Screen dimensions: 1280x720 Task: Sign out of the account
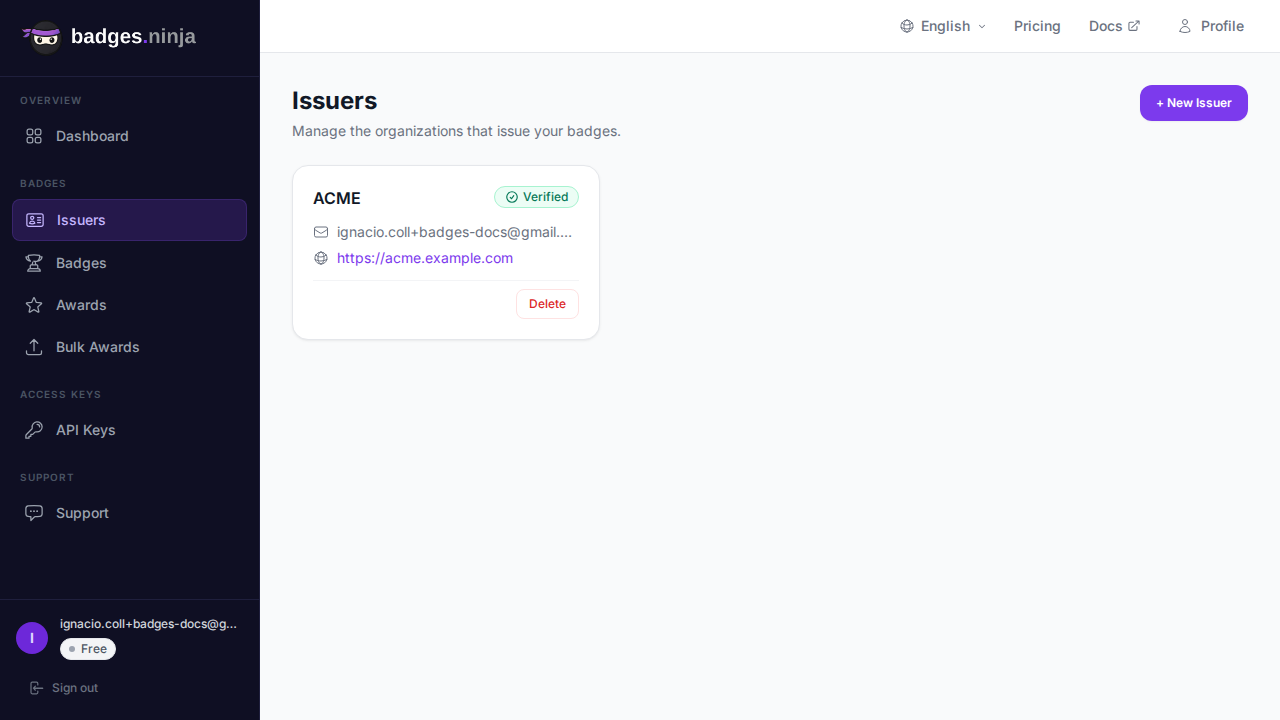click(65, 688)
